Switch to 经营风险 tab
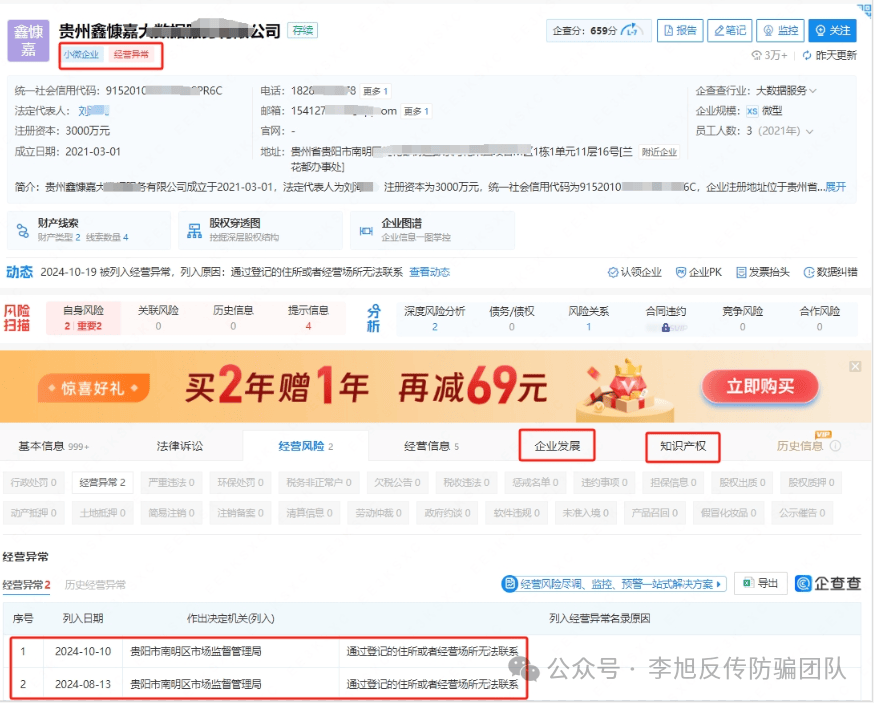Image resolution: width=874 pixels, height=703 pixels. click(x=305, y=446)
